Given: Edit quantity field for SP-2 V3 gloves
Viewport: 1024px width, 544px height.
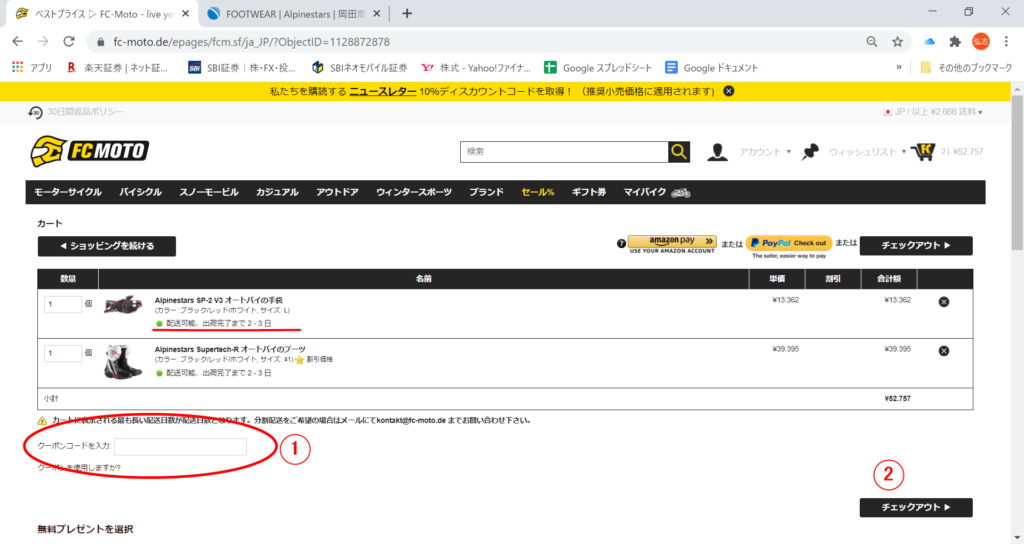Looking at the screenshot, I should [63, 304].
